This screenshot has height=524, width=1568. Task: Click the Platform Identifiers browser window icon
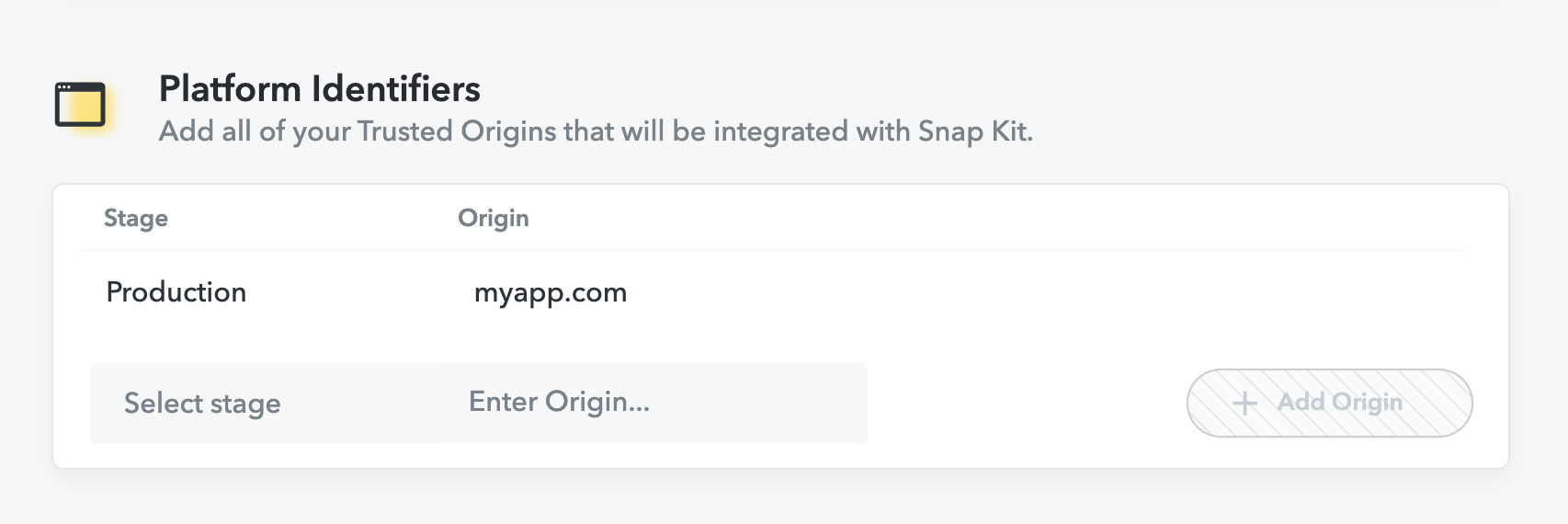click(80, 104)
